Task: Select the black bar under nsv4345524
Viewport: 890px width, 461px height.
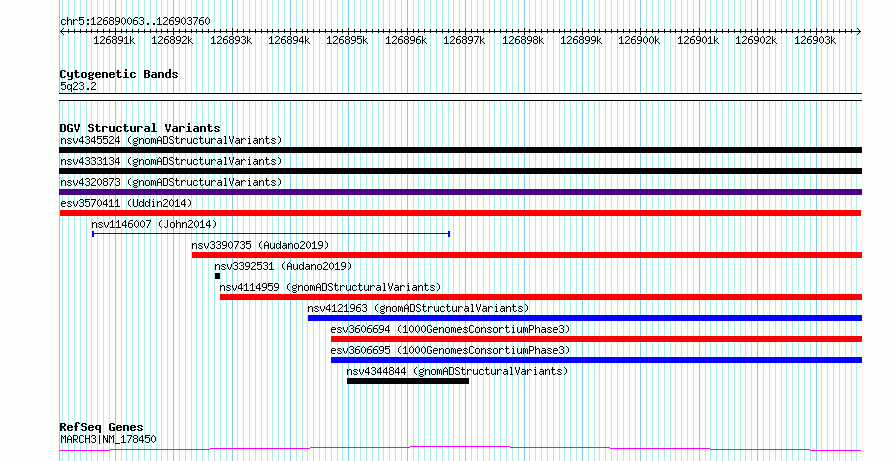Action: pos(460,150)
